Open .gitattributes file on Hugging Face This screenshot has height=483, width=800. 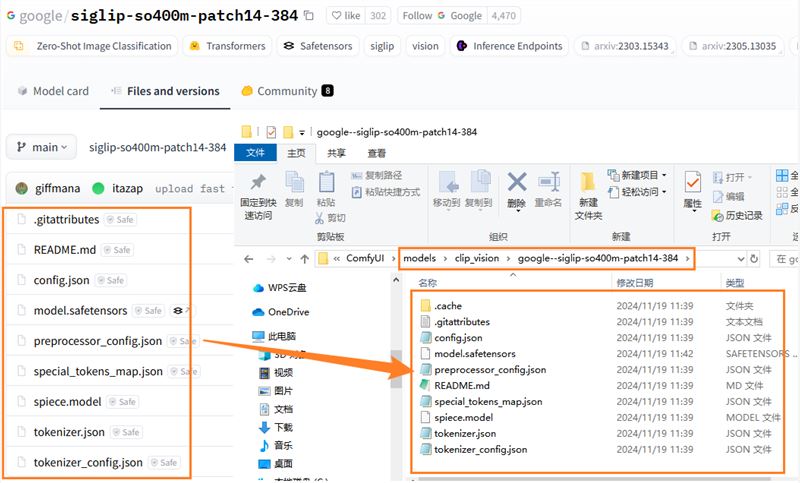click(x=66, y=219)
